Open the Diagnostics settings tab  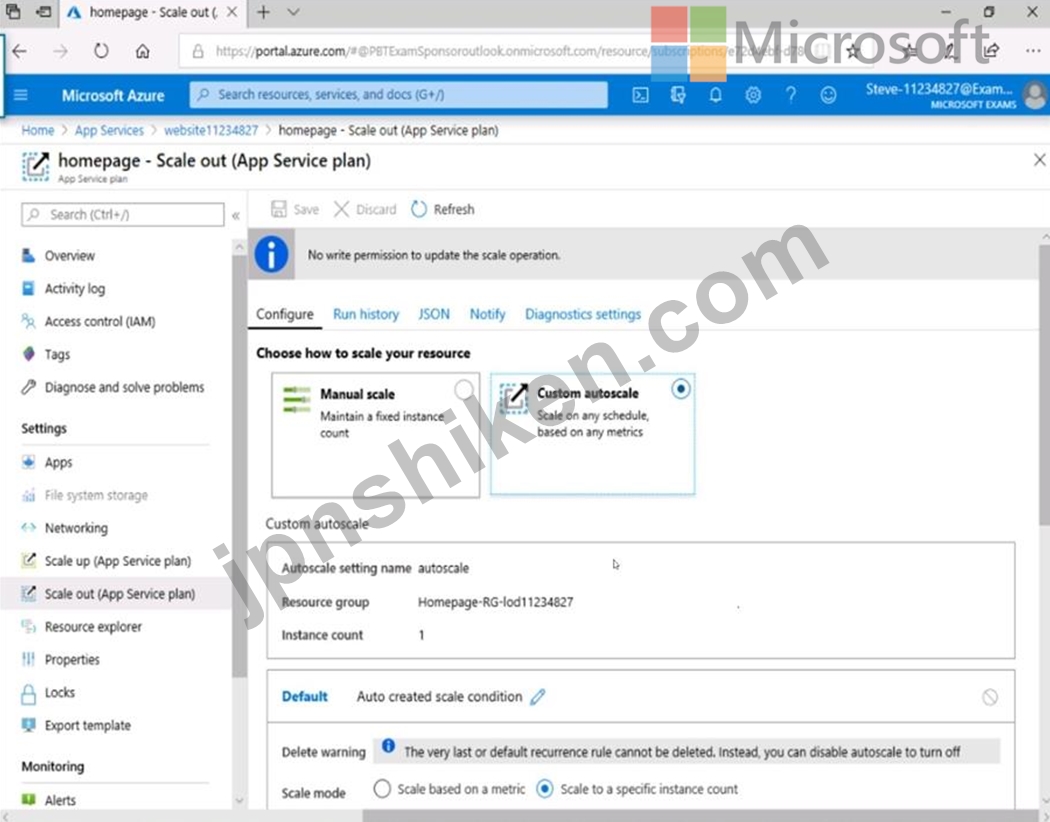pos(583,314)
